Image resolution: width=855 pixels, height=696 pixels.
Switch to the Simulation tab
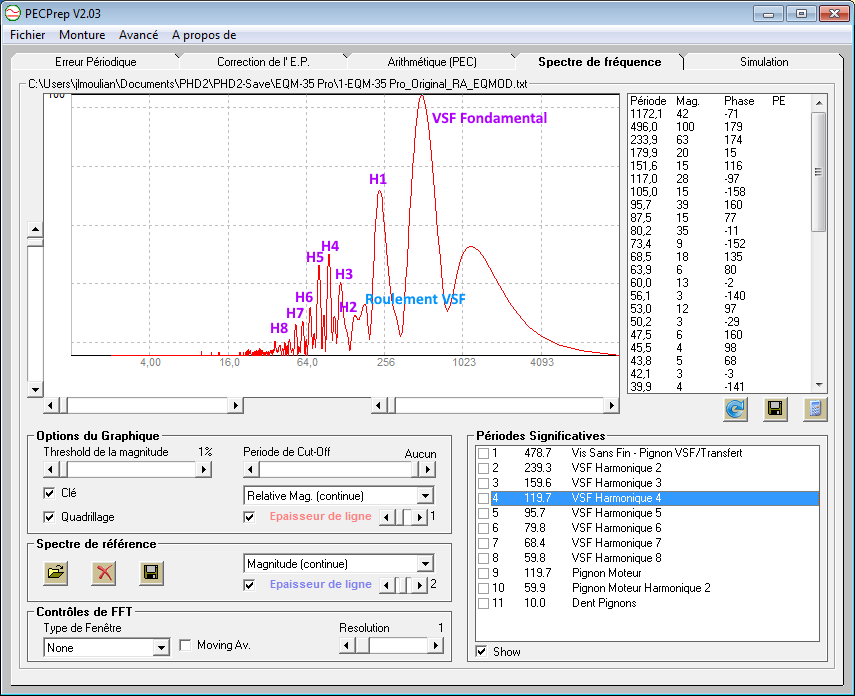click(764, 62)
